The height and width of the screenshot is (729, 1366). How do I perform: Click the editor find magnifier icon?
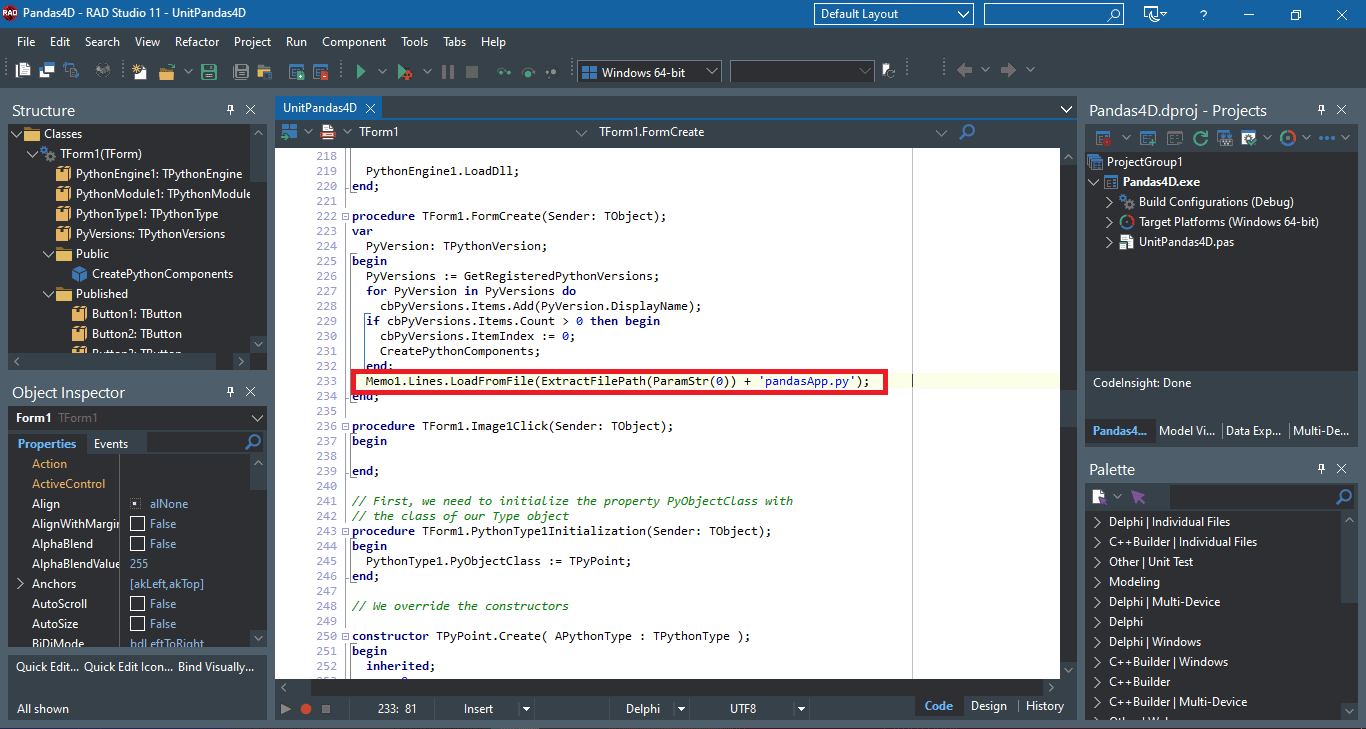click(967, 131)
